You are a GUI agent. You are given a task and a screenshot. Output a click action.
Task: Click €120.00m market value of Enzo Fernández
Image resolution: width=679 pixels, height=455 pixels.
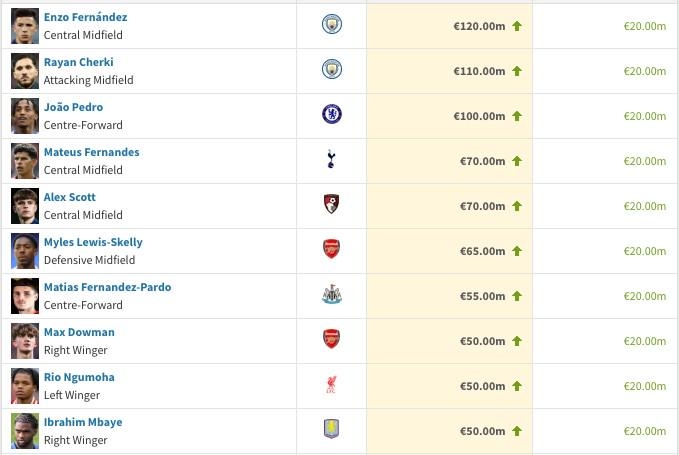coord(479,26)
